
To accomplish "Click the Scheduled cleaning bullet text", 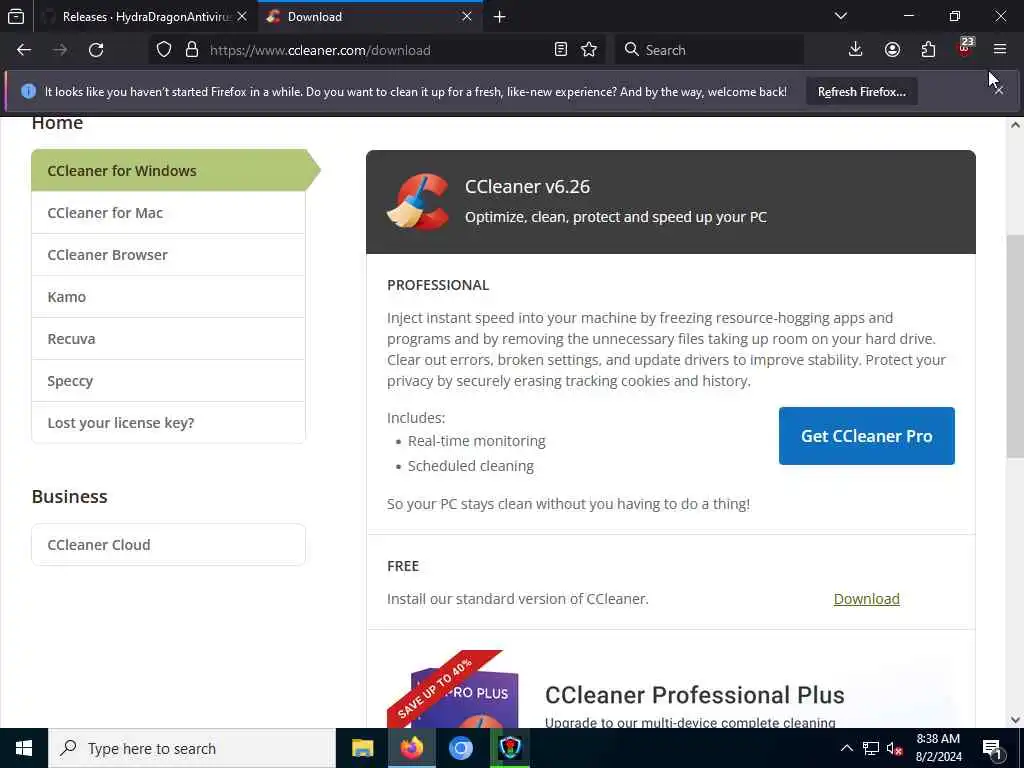I will (470, 466).
